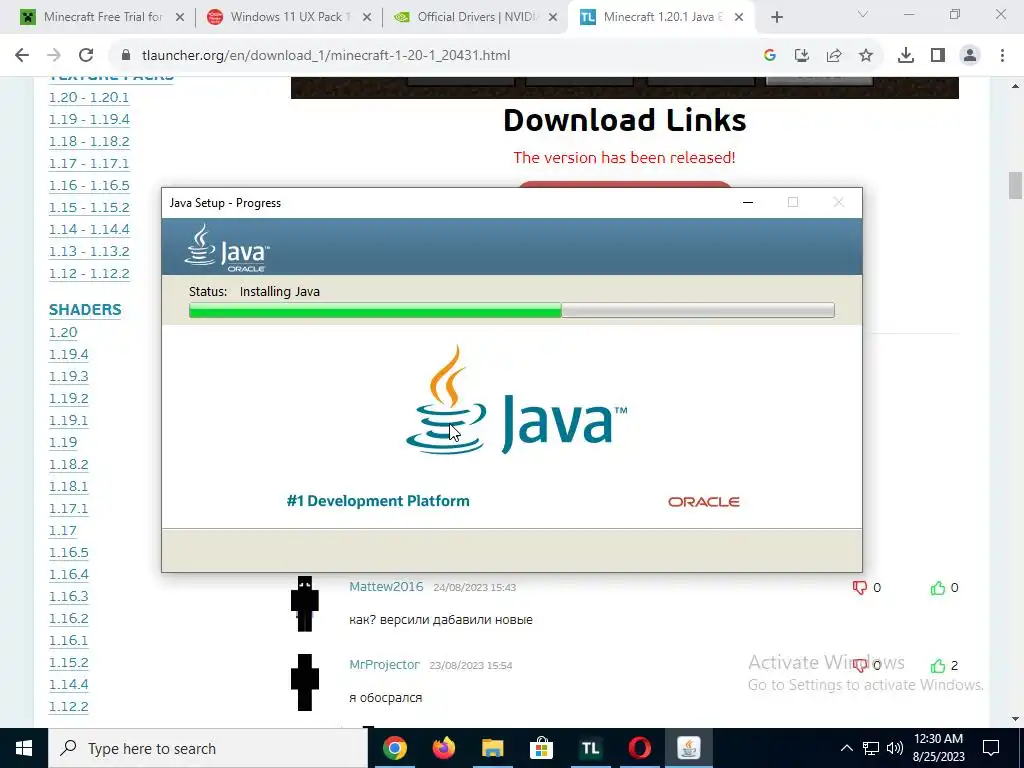
Task: Launch Opera from the taskbar
Action: pos(639,748)
